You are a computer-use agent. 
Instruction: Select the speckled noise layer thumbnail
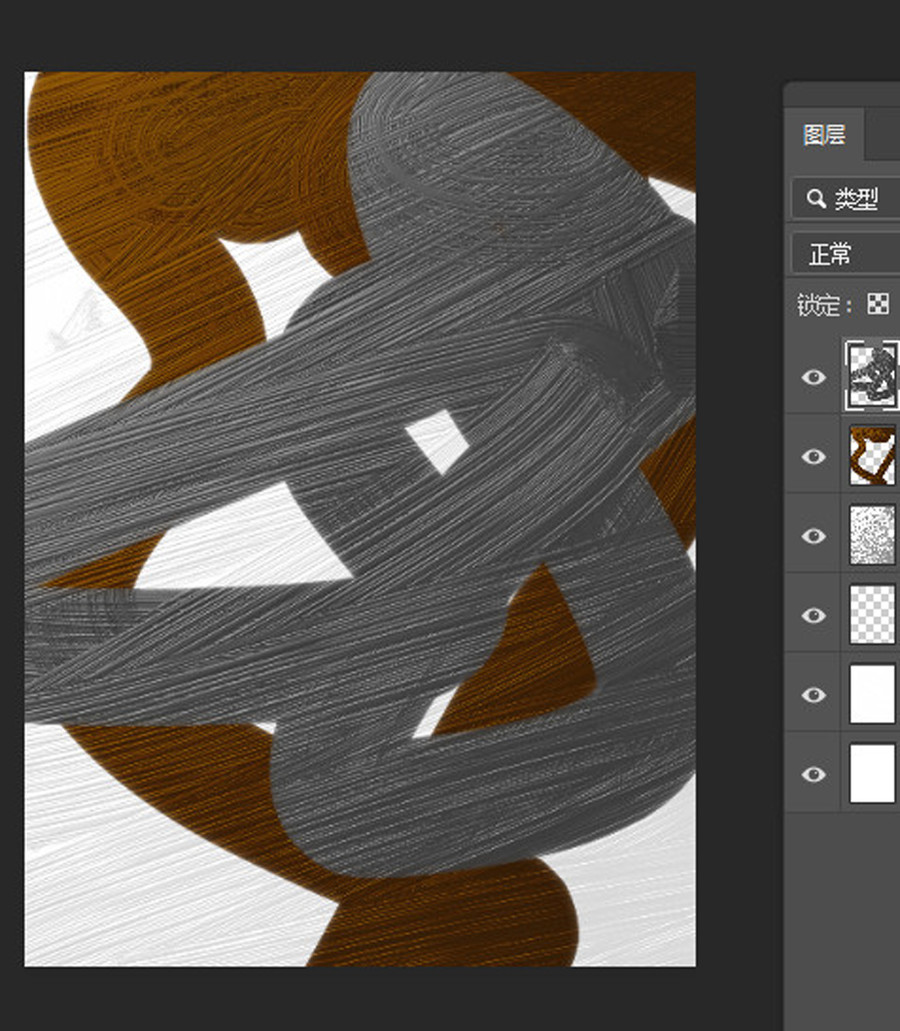(872, 535)
